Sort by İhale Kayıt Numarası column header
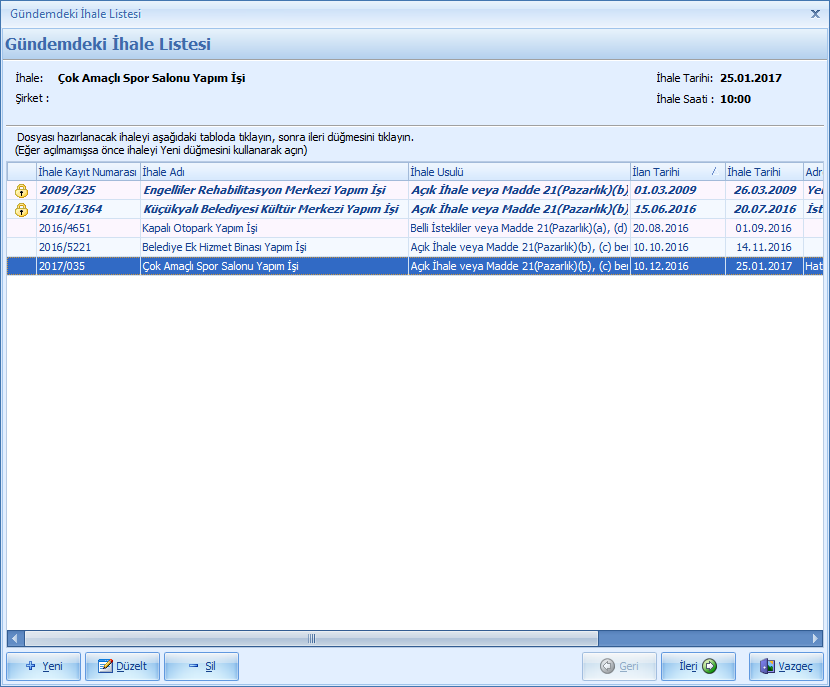 (x=87, y=172)
